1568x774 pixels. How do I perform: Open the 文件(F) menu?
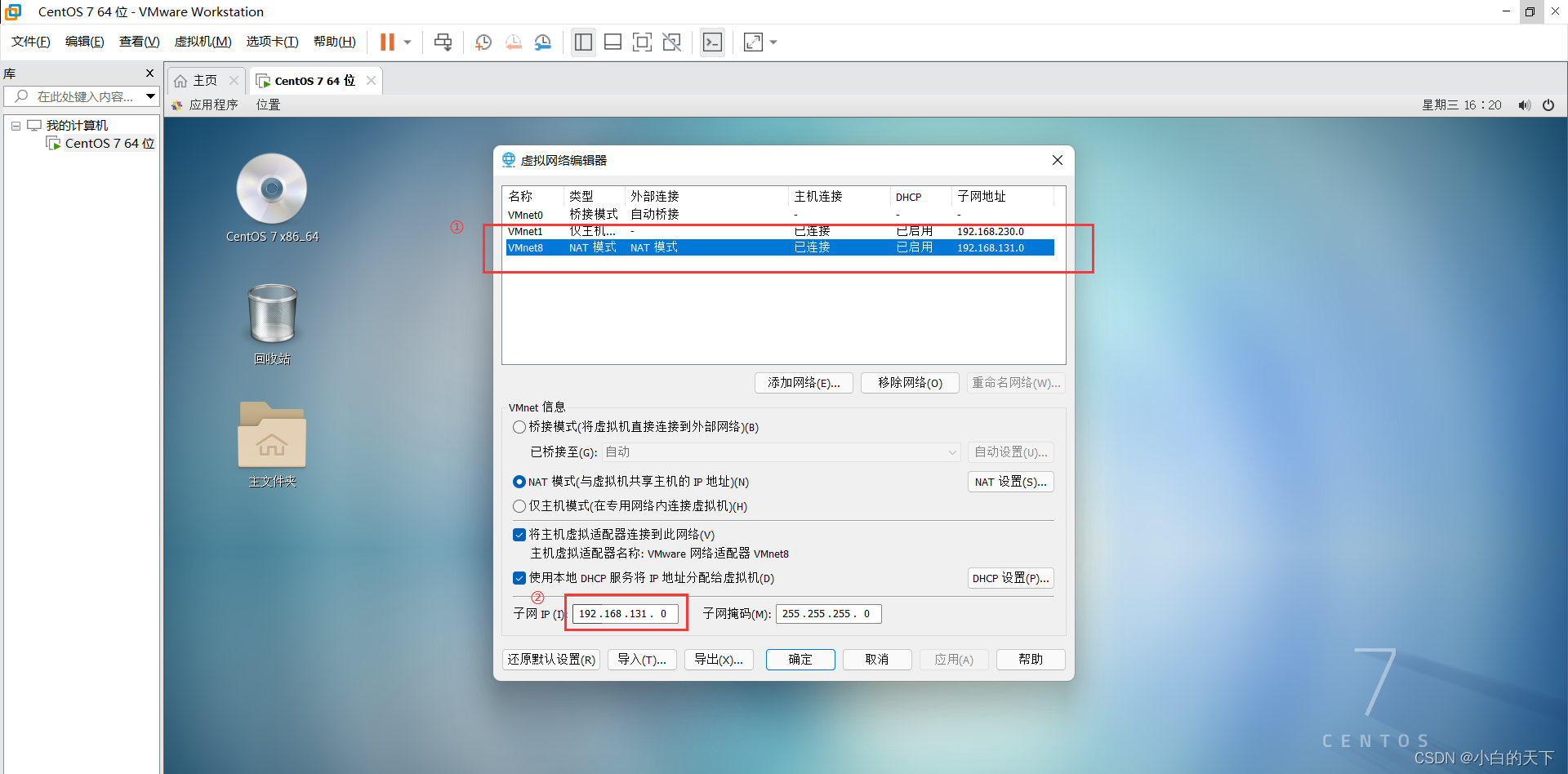point(31,42)
